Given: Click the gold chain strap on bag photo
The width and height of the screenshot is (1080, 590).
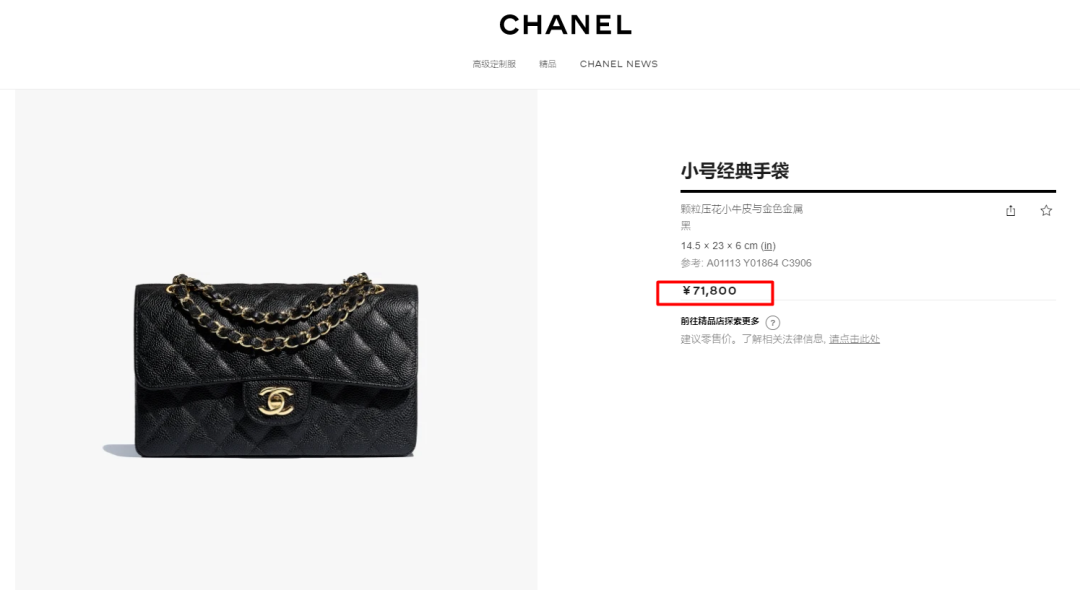Looking at the screenshot, I should coord(274,310).
